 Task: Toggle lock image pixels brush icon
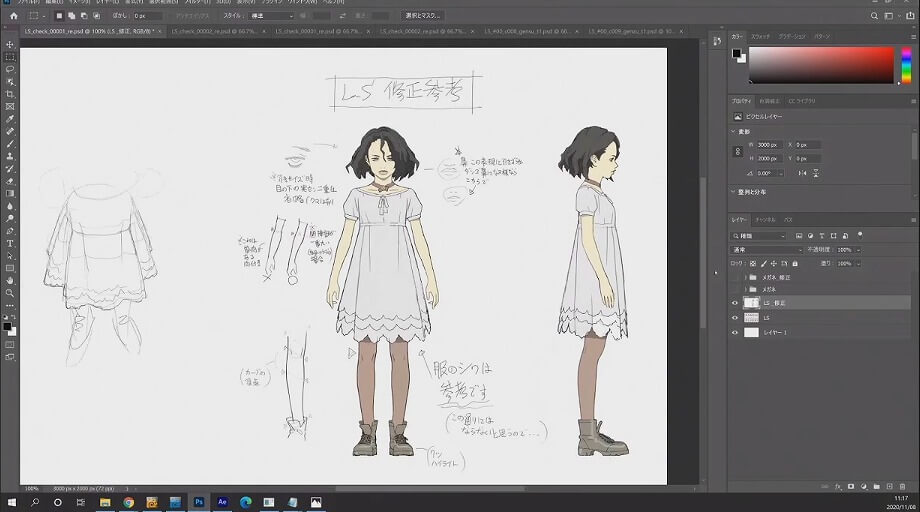pos(763,264)
